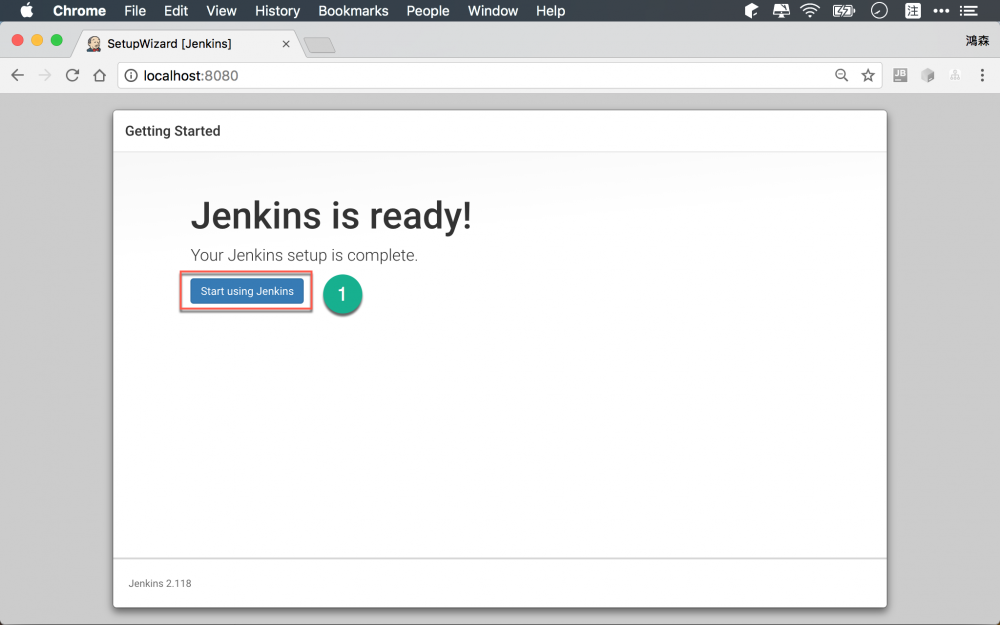This screenshot has width=1000, height=625.
Task: Open the Chrome application menu
Action: pyautogui.click(x=79, y=11)
